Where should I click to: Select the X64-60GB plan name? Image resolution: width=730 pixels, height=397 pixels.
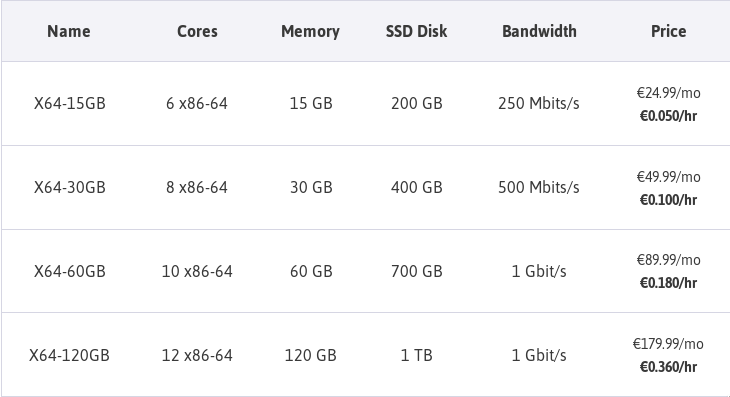pos(69,271)
